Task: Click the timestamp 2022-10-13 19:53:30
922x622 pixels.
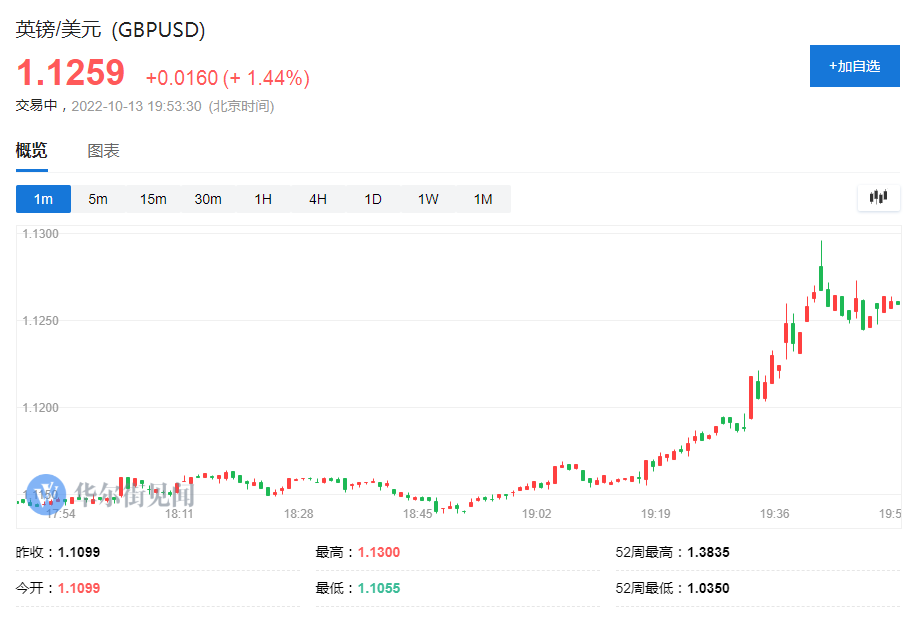Action: pyautogui.click(x=136, y=106)
